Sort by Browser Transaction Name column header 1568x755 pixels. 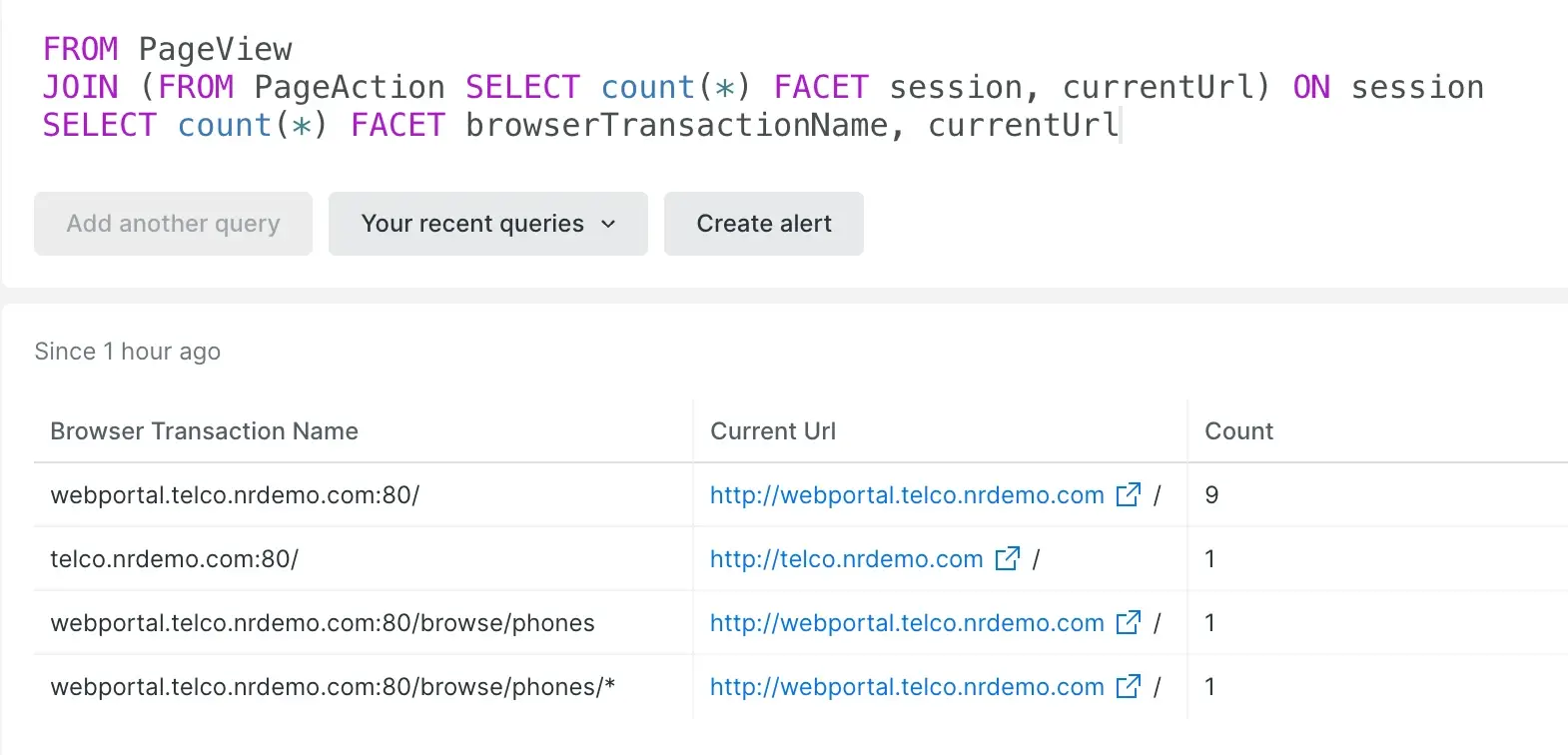point(204,431)
